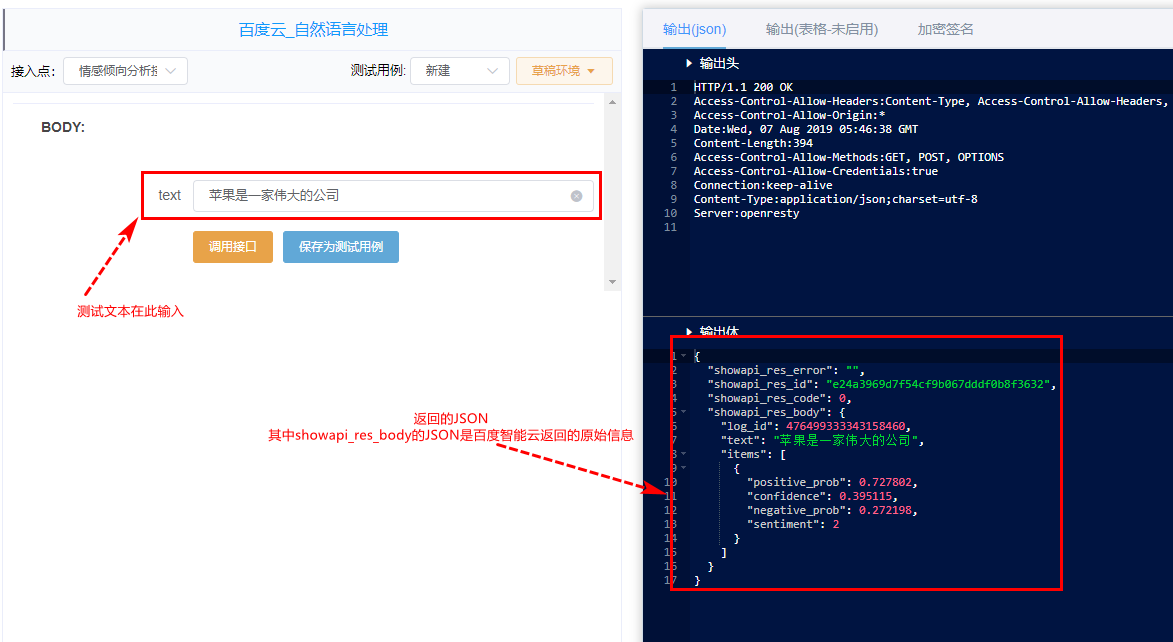Click the "showapi_res_code" line in JSON
Image resolution: width=1173 pixels, height=642 pixels.
(779, 399)
